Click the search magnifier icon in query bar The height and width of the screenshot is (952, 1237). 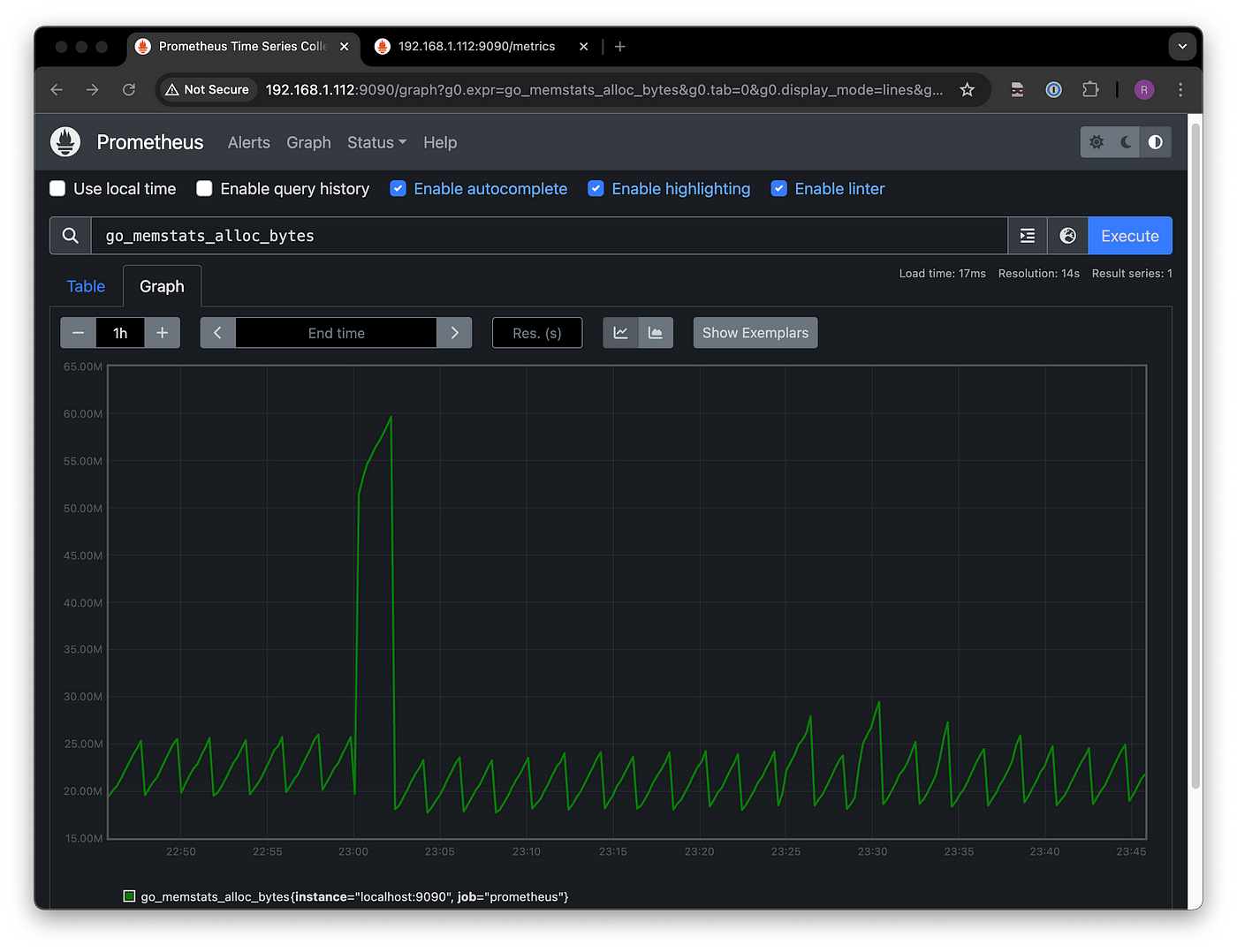[71, 236]
